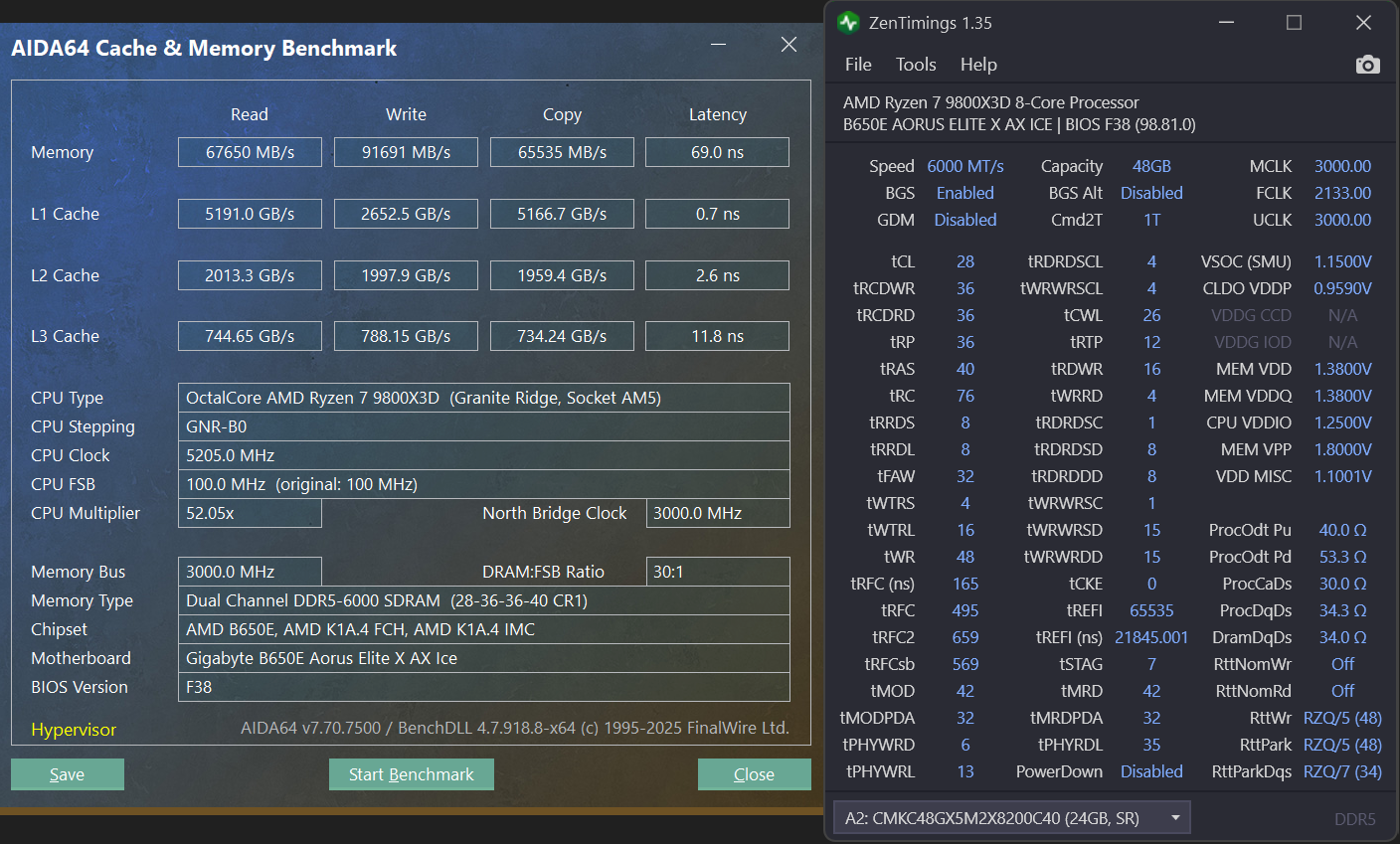
Task: Click Save button in AIDA64 window
Action: (68, 774)
